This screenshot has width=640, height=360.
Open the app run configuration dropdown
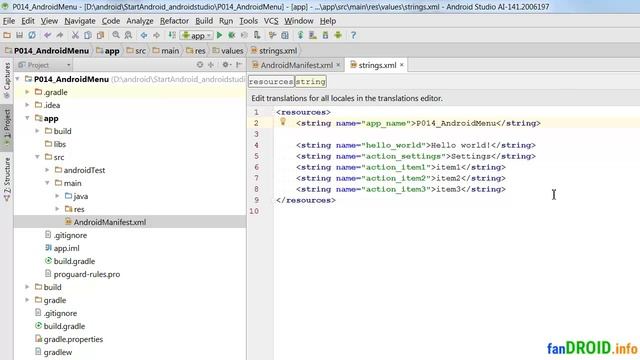[197, 36]
